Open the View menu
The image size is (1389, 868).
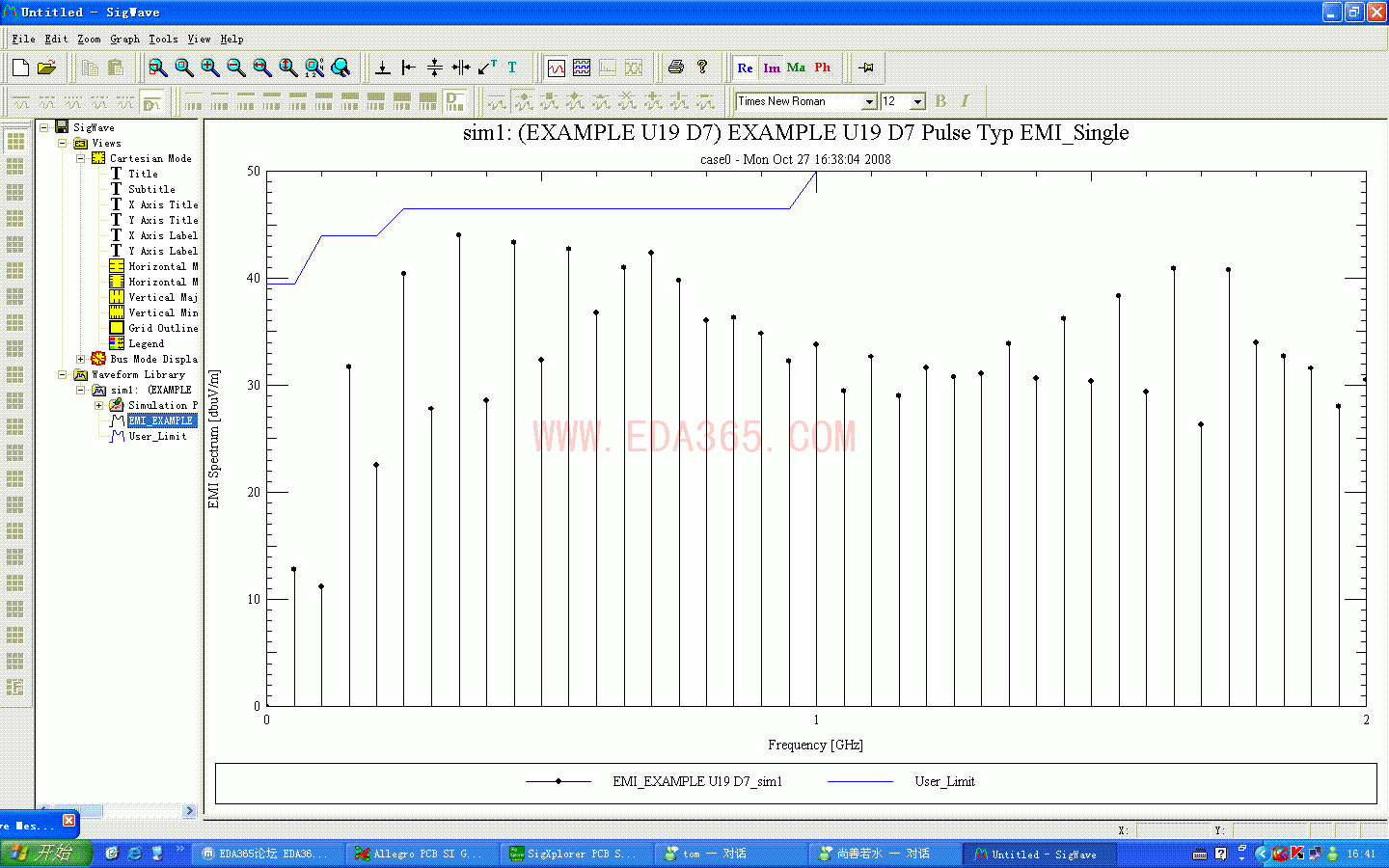click(x=200, y=40)
